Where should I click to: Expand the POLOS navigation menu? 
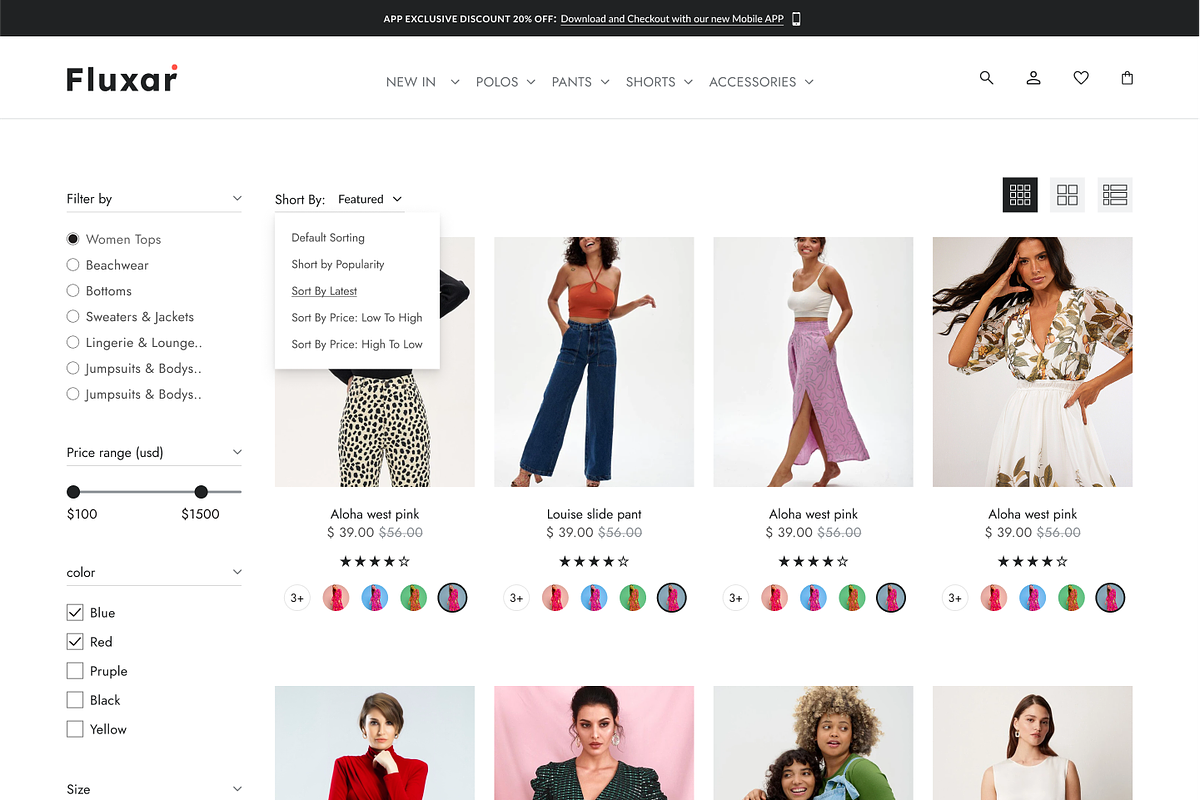[505, 82]
